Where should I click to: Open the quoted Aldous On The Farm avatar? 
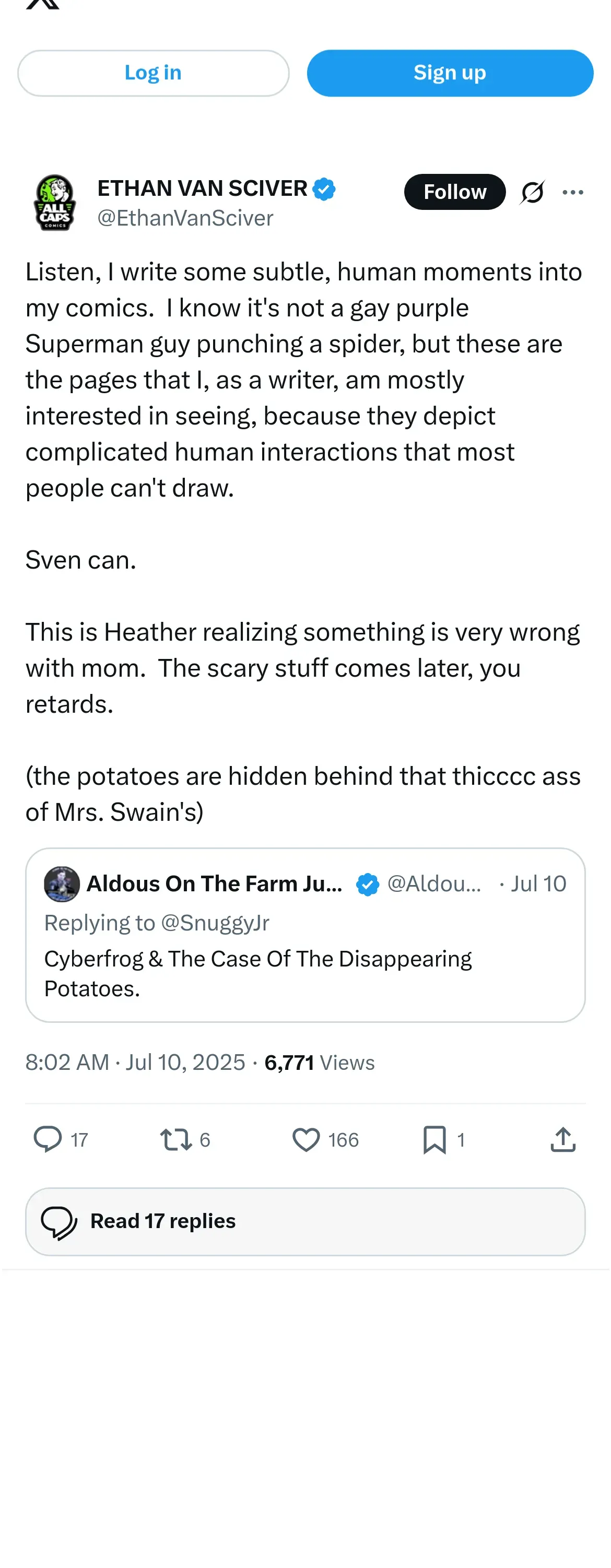62,884
